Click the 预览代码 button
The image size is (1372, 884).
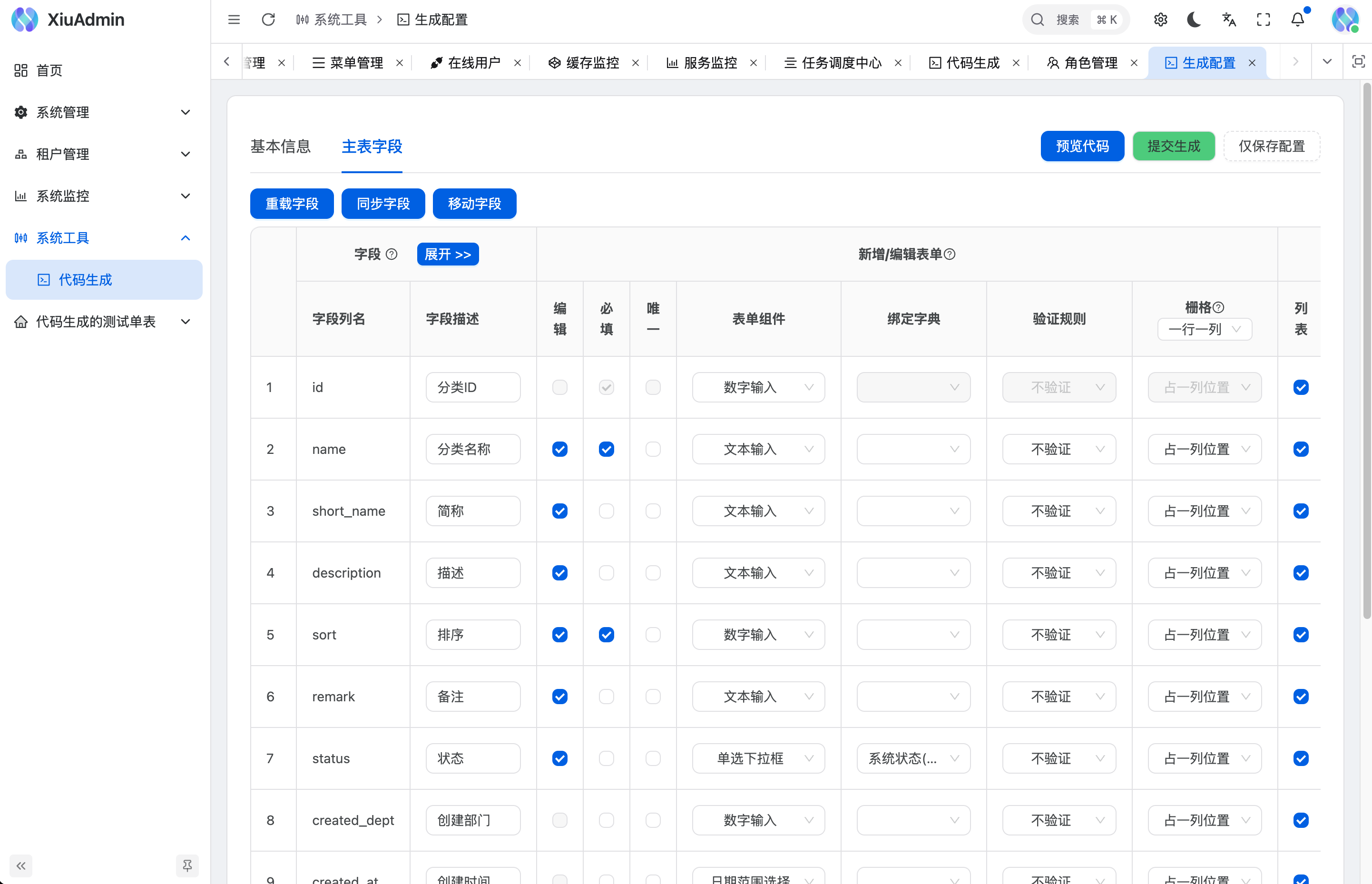point(1082,147)
